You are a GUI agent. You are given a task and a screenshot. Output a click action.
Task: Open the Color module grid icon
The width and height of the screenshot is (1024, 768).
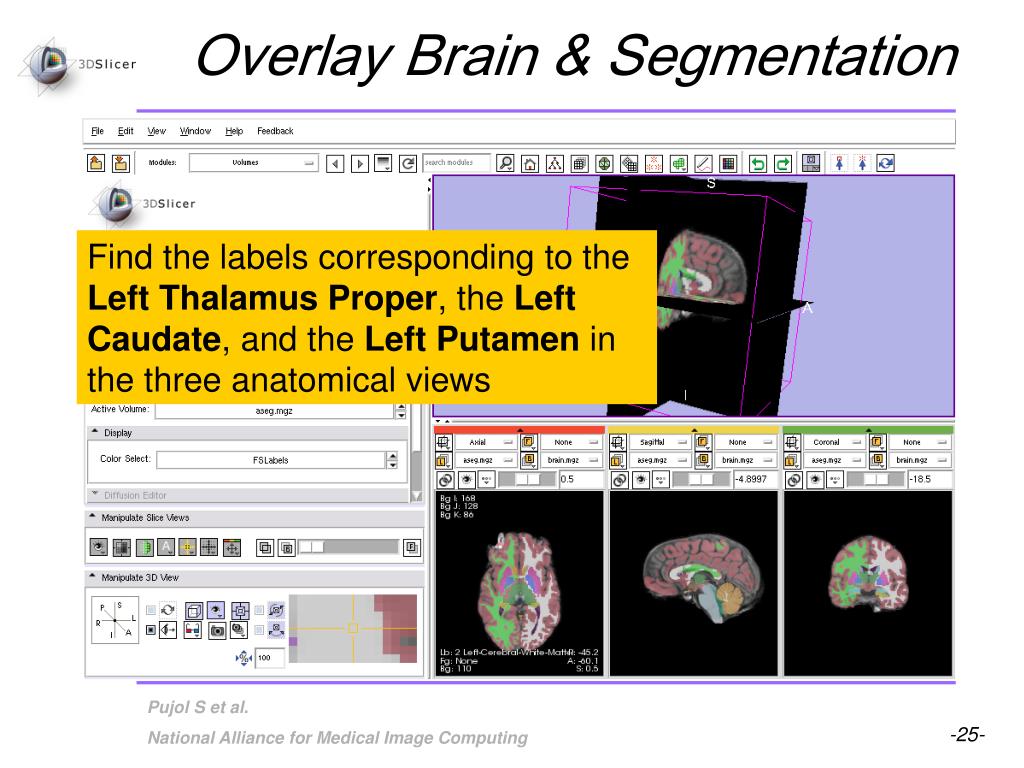(728, 163)
